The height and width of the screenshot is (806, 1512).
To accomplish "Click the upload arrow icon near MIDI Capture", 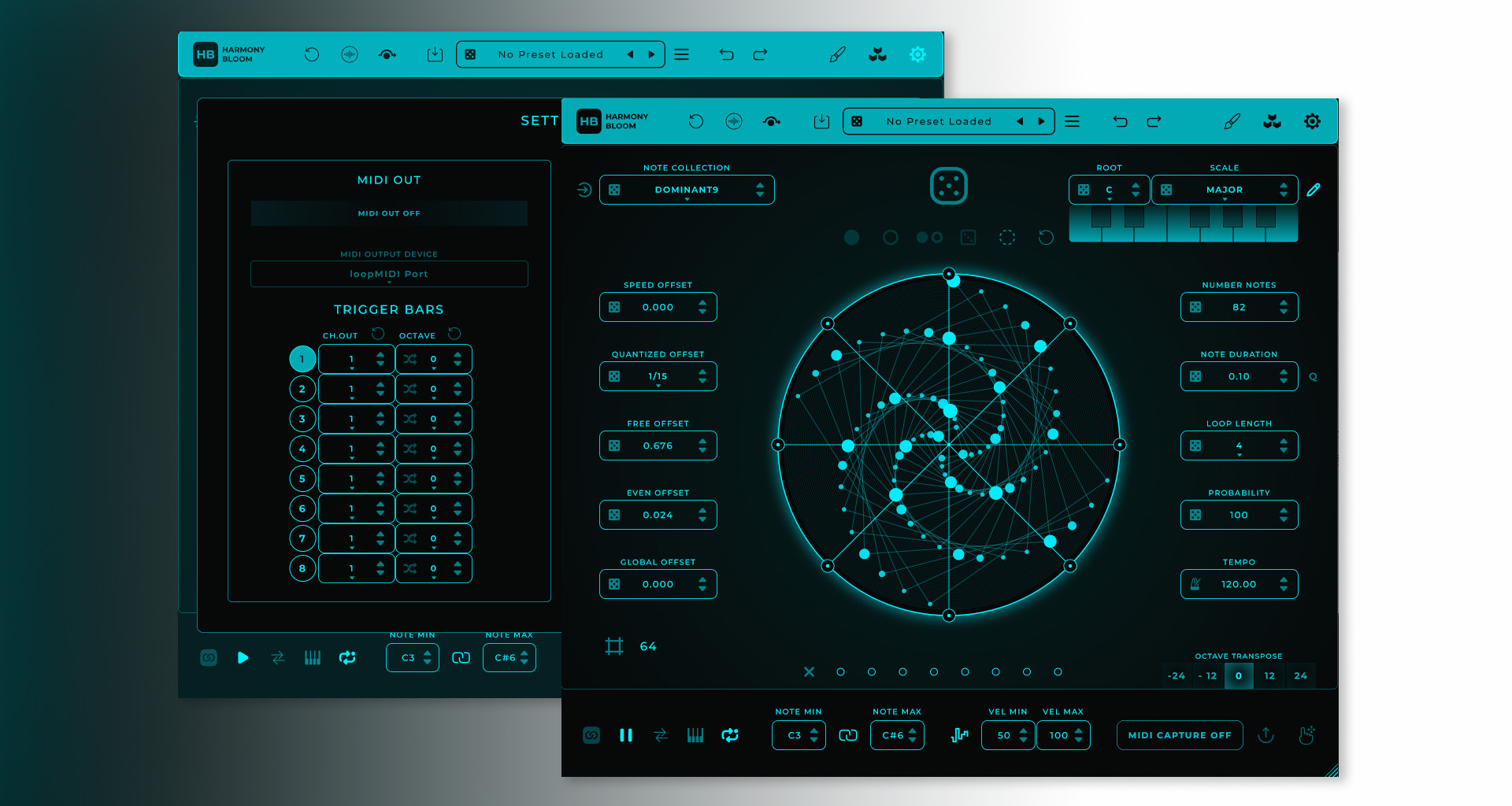I will coord(1266,734).
